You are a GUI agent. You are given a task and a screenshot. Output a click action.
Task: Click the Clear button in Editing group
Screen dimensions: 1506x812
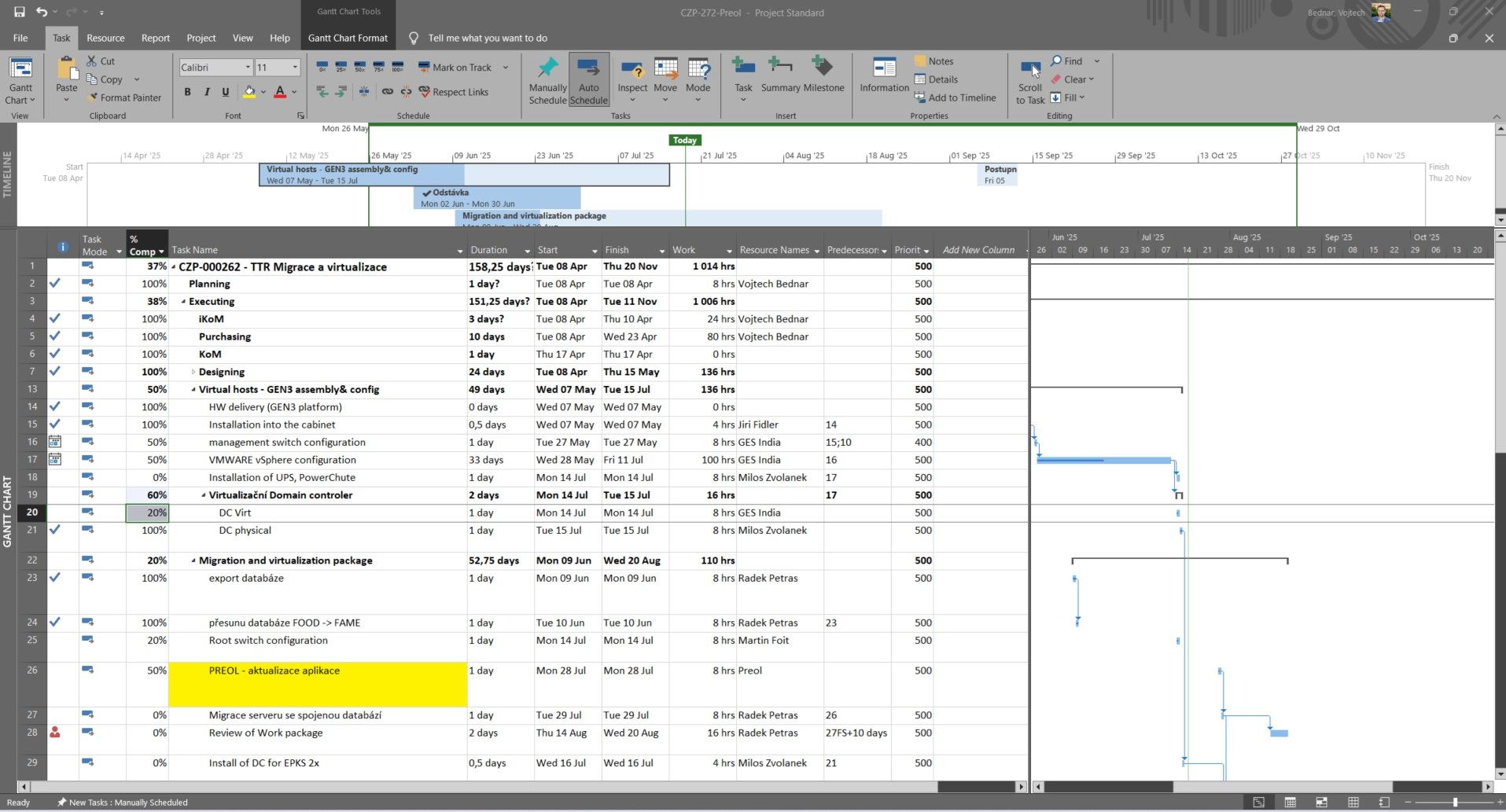click(x=1073, y=79)
